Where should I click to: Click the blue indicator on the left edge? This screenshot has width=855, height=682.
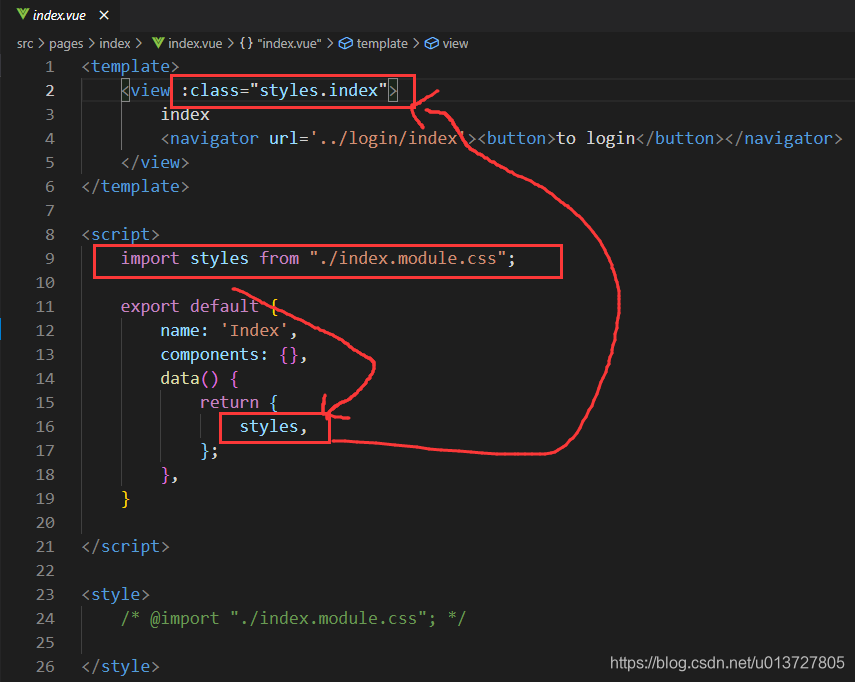[x=2, y=327]
